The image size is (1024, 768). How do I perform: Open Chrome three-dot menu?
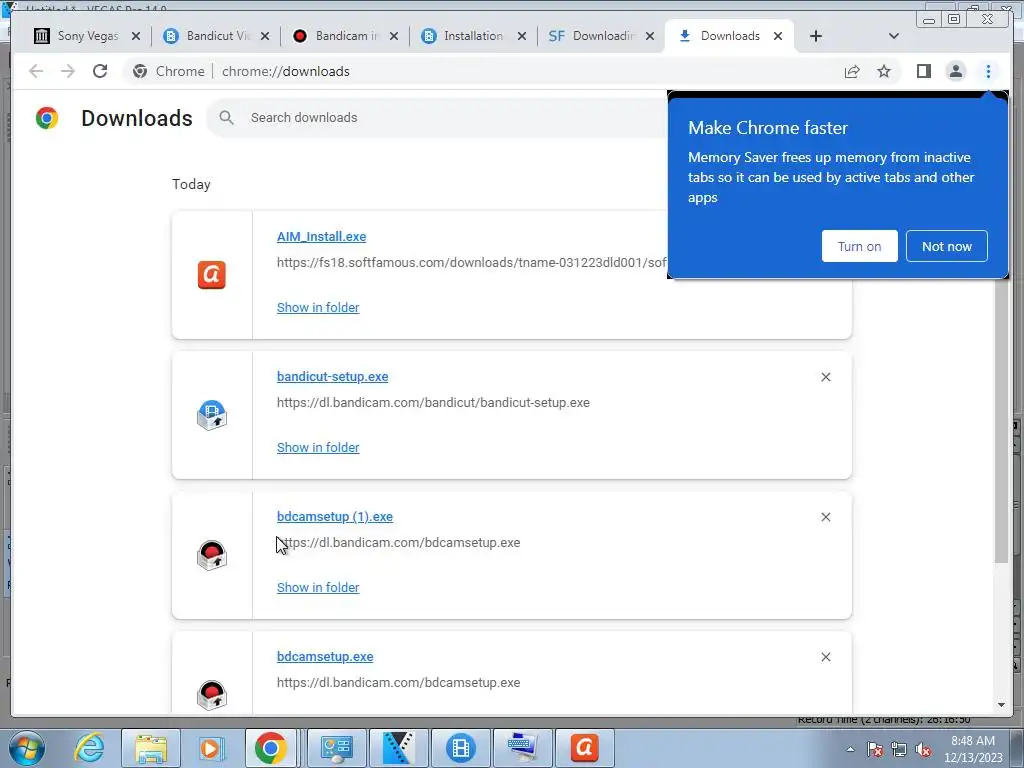(x=988, y=71)
